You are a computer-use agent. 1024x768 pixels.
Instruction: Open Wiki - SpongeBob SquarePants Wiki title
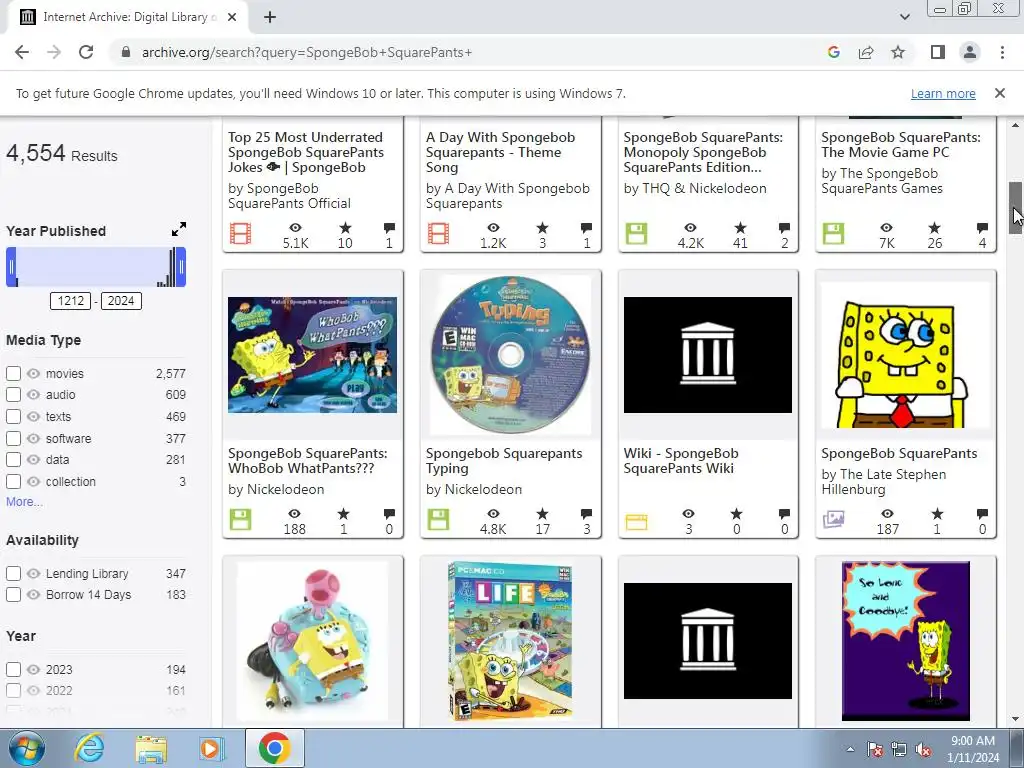pos(680,460)
